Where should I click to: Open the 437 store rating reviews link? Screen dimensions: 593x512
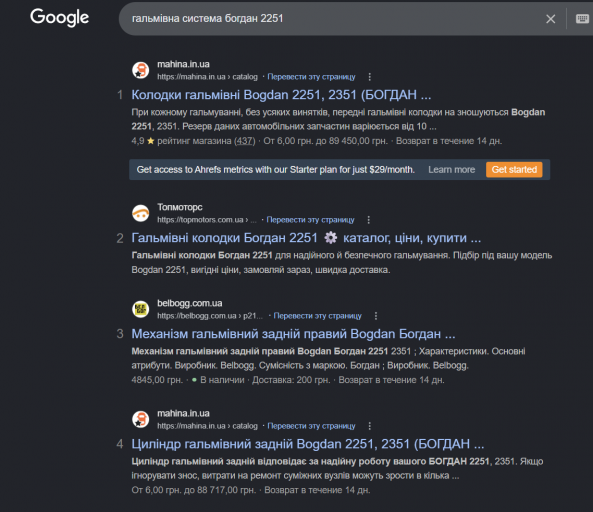245,141
